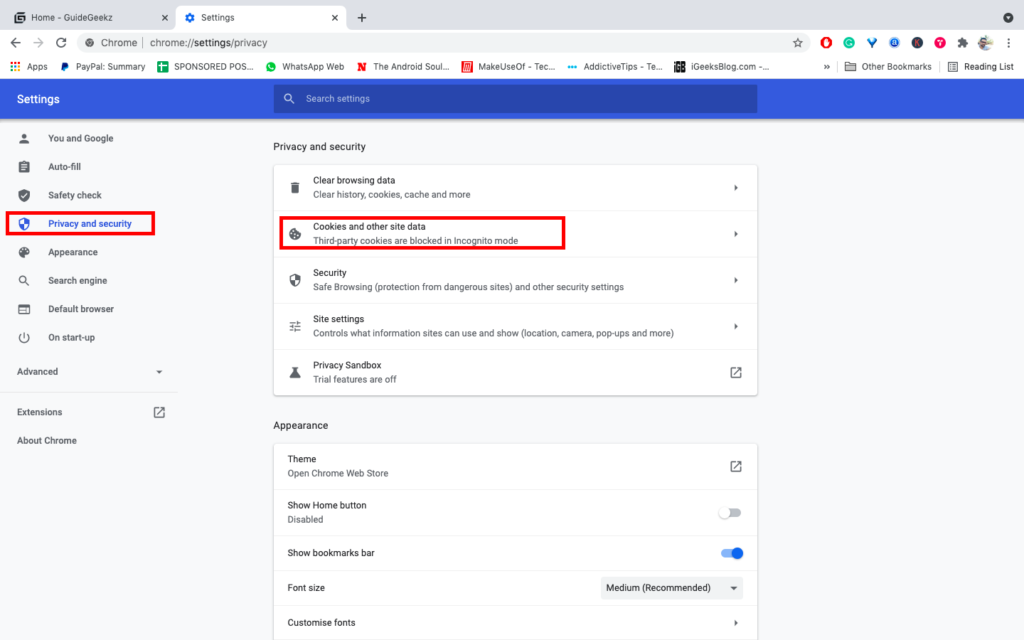Click the Theme row text
This screenshot has width=1024, height=640.
pyautogui.click(x=338, y=466)
